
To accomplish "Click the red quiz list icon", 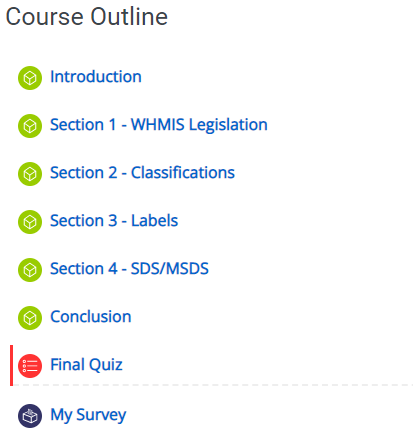I will tap(30, 366).
